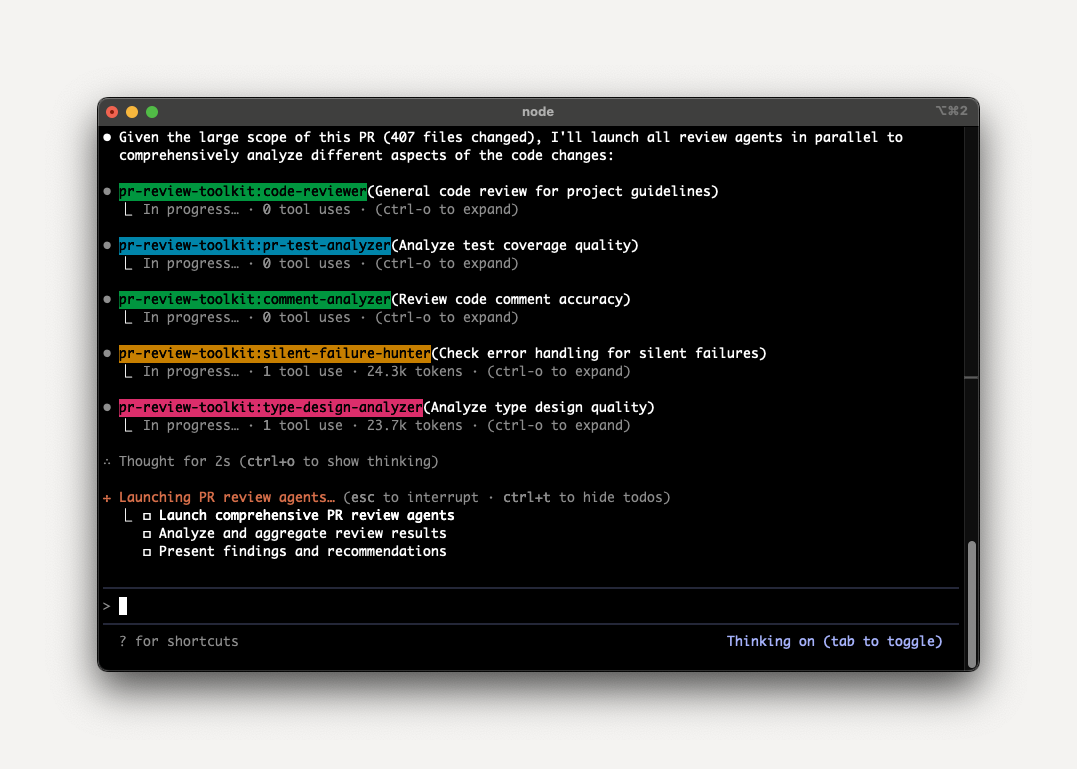Viewport: 1077px width, 769px height.
Task: Click the orange plus icon beside 'Launching PR review agents'
Action: 107,497
